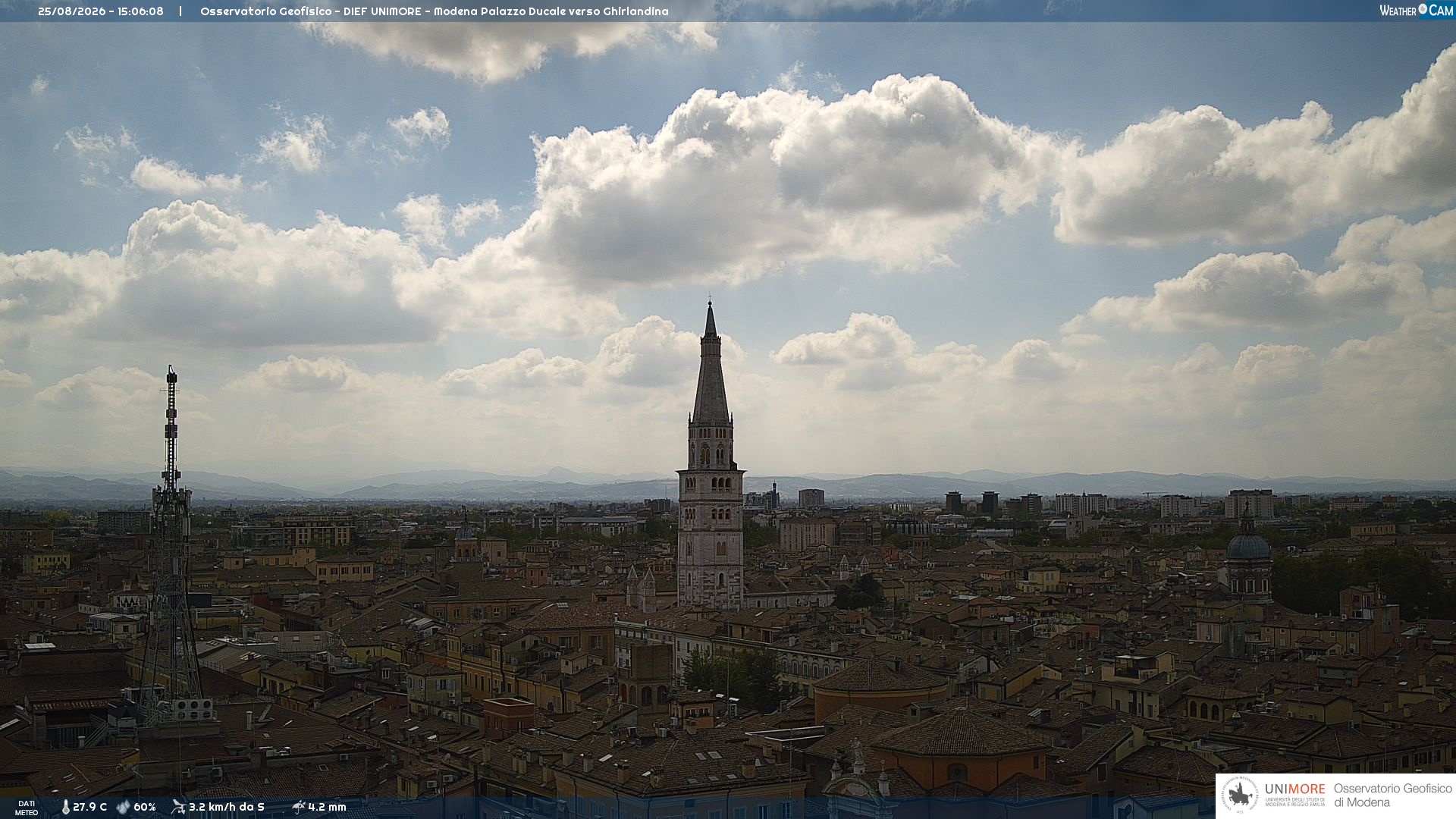This screenshot has height=819, width=1456.
Task: Click the humidity water-drops icon
Action: pos(123,808)
